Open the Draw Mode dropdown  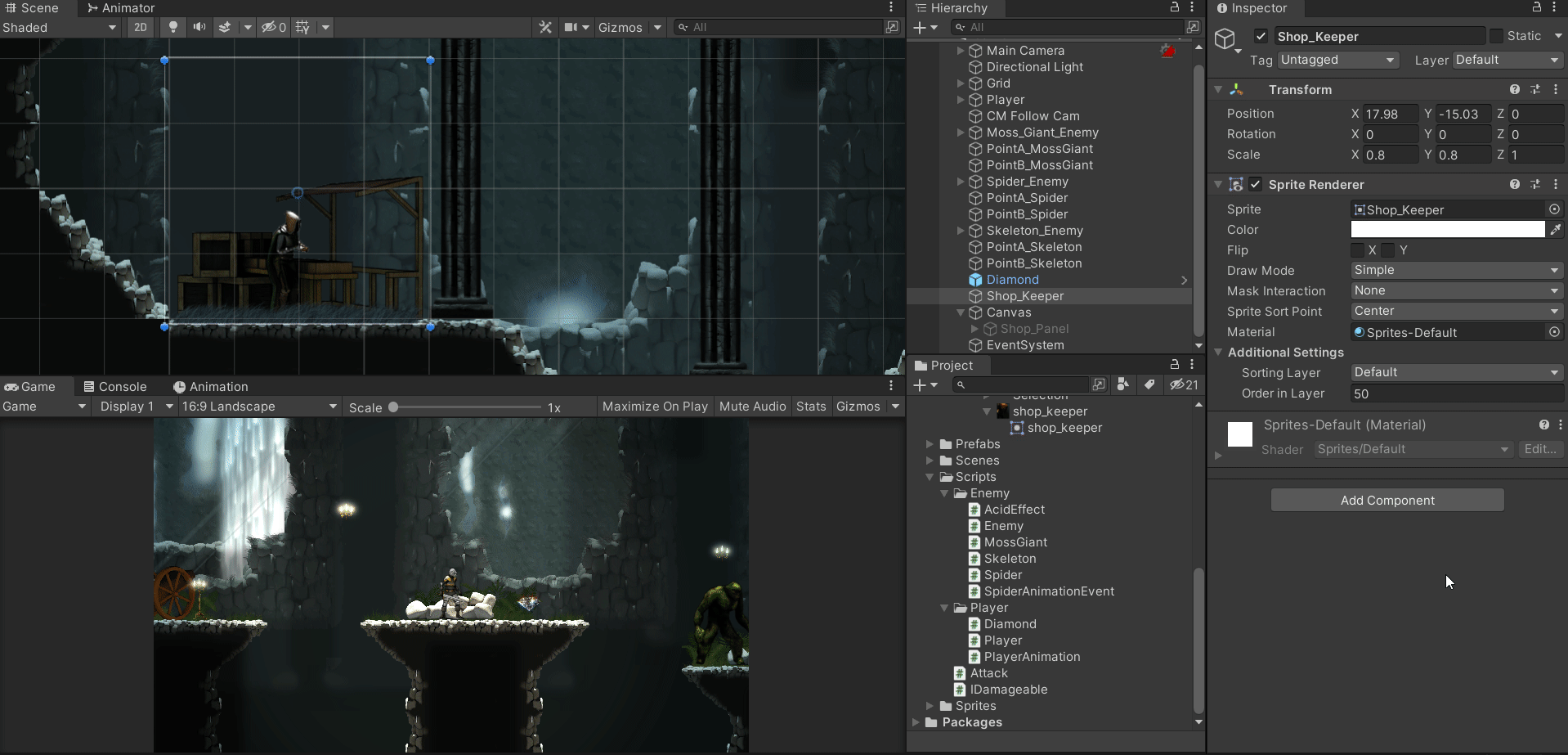point(1457,270)
